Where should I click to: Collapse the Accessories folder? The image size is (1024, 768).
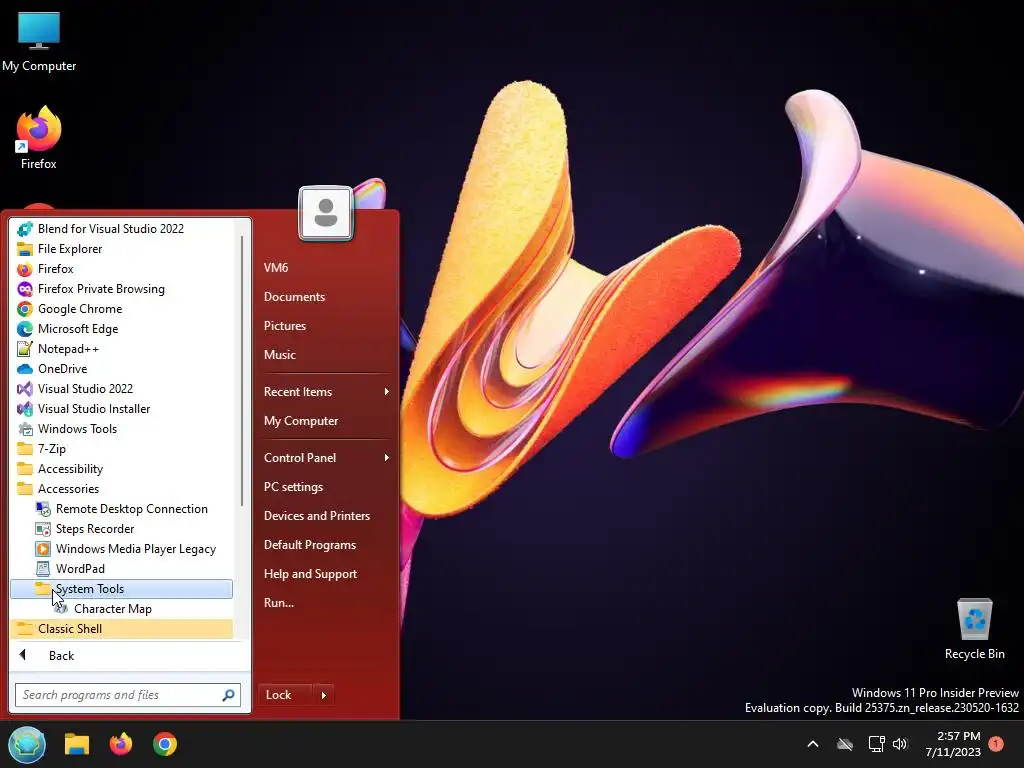click(121, 489)
